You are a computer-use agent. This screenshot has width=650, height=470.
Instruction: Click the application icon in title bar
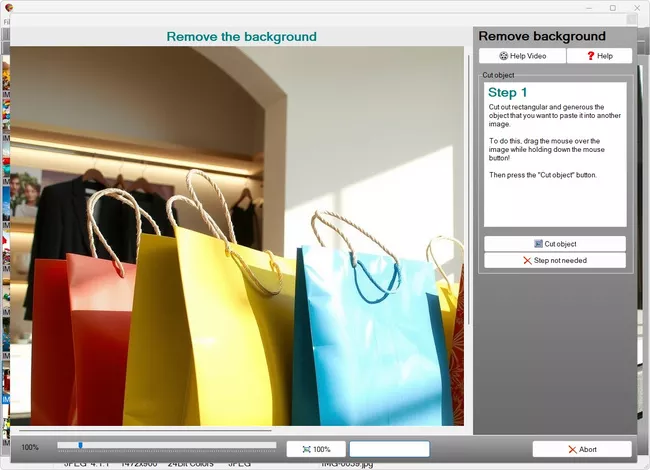9,7
